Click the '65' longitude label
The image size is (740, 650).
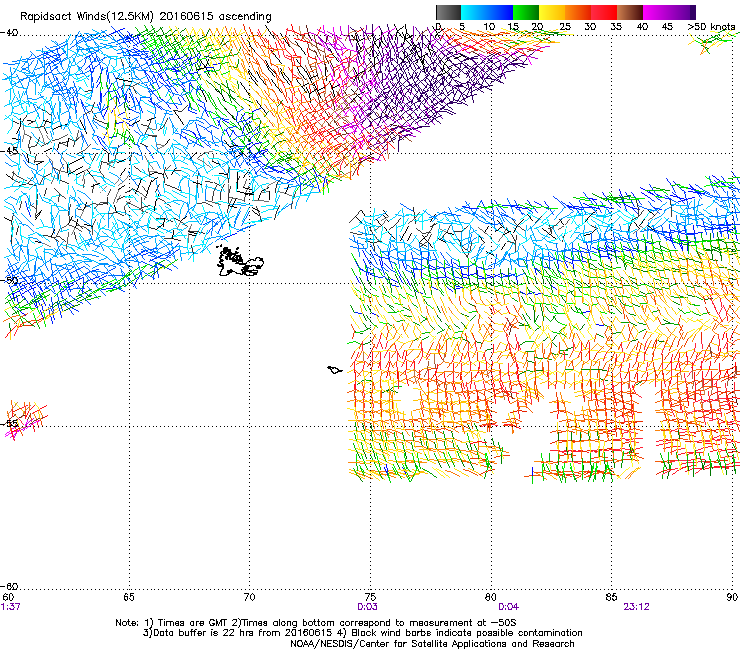(x=129, y=597)
